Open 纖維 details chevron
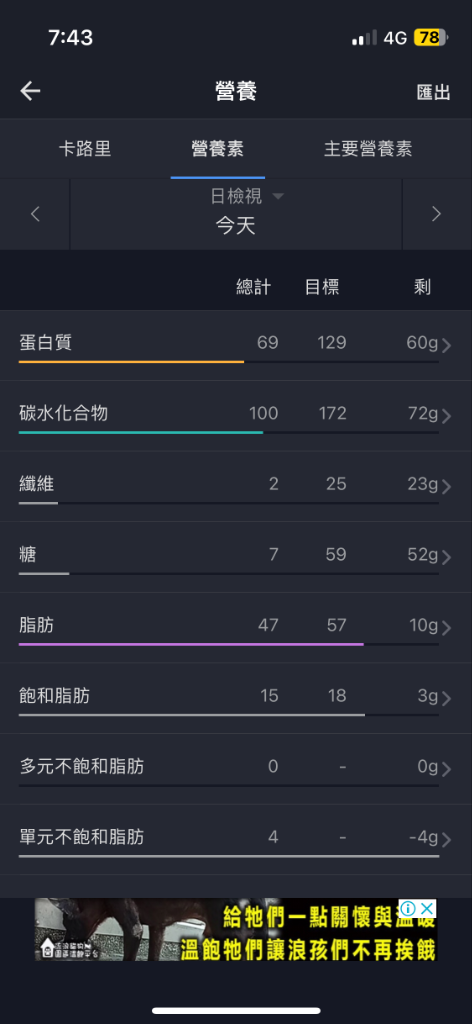The height and width of the screenshot is (1024, 472). [447, 487]
